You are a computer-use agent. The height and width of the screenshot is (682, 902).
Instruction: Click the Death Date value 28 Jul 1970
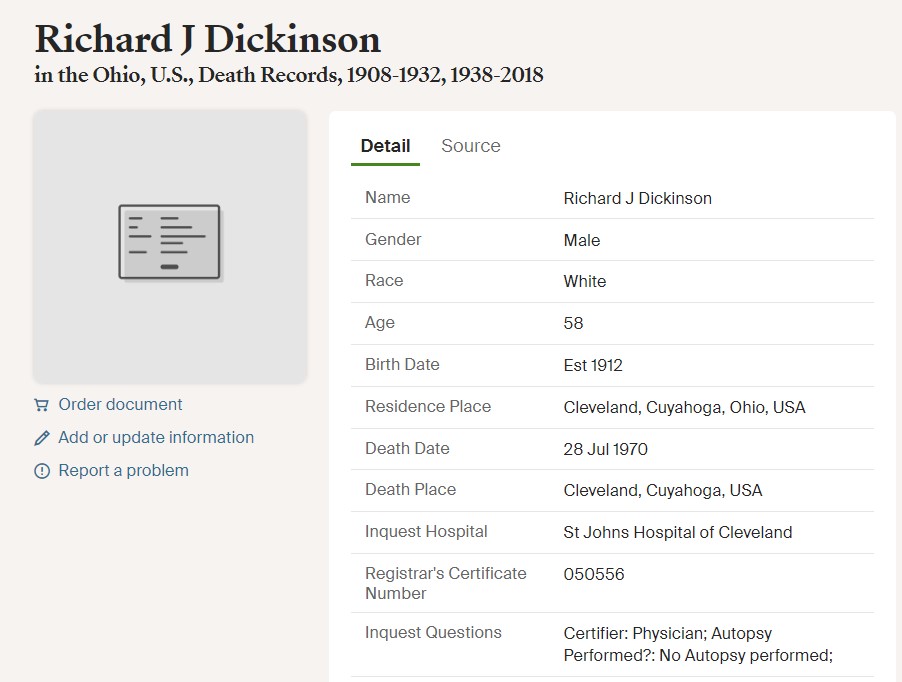point(605,449)
